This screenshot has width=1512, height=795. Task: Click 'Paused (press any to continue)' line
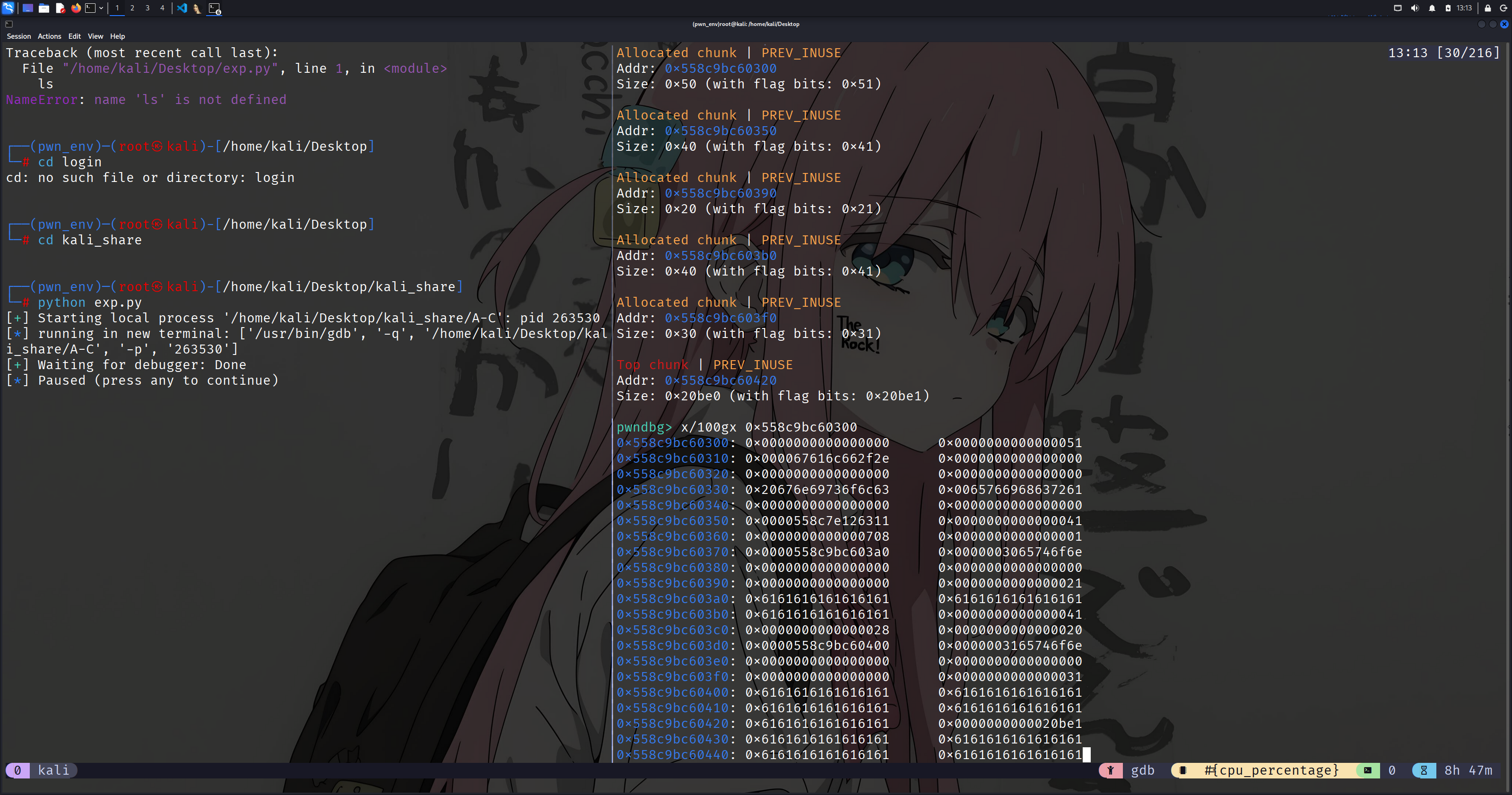click(x=142, y=380)
